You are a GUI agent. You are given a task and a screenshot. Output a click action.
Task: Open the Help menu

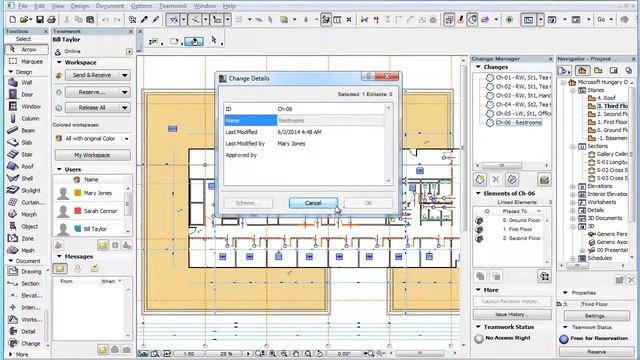click(x=229, y=6)
